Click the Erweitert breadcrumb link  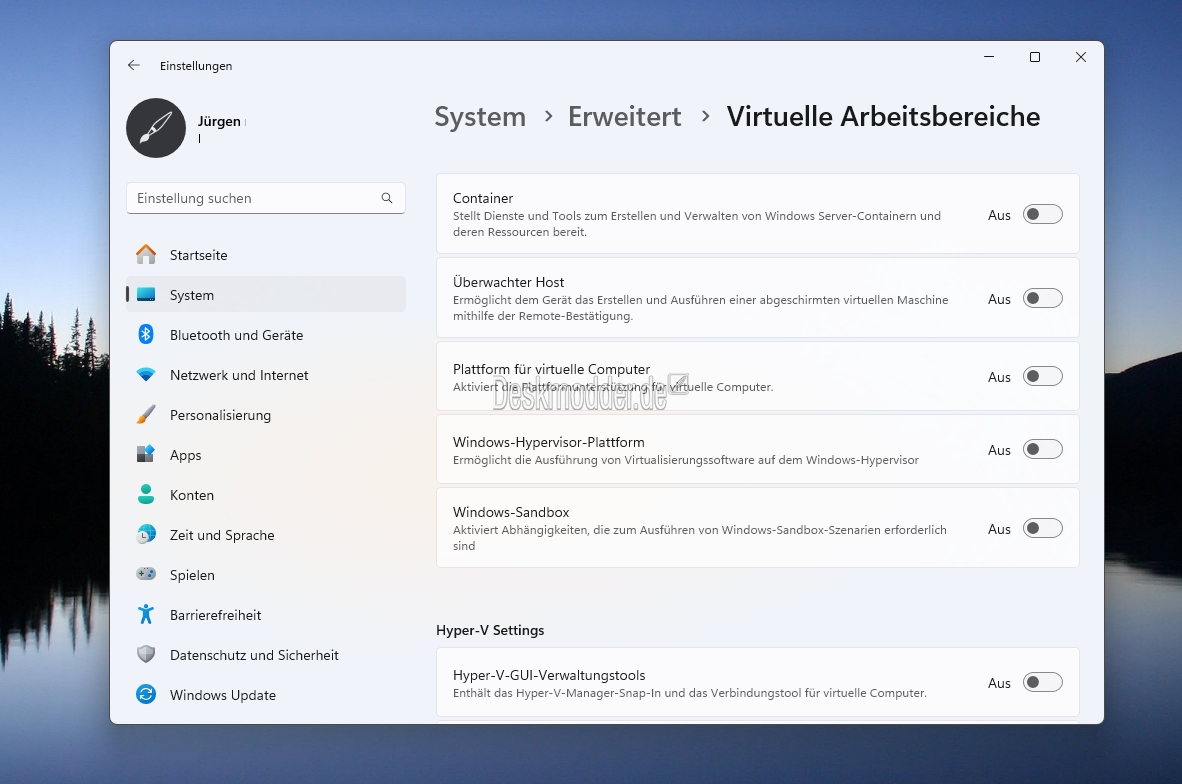pos(624,117)
